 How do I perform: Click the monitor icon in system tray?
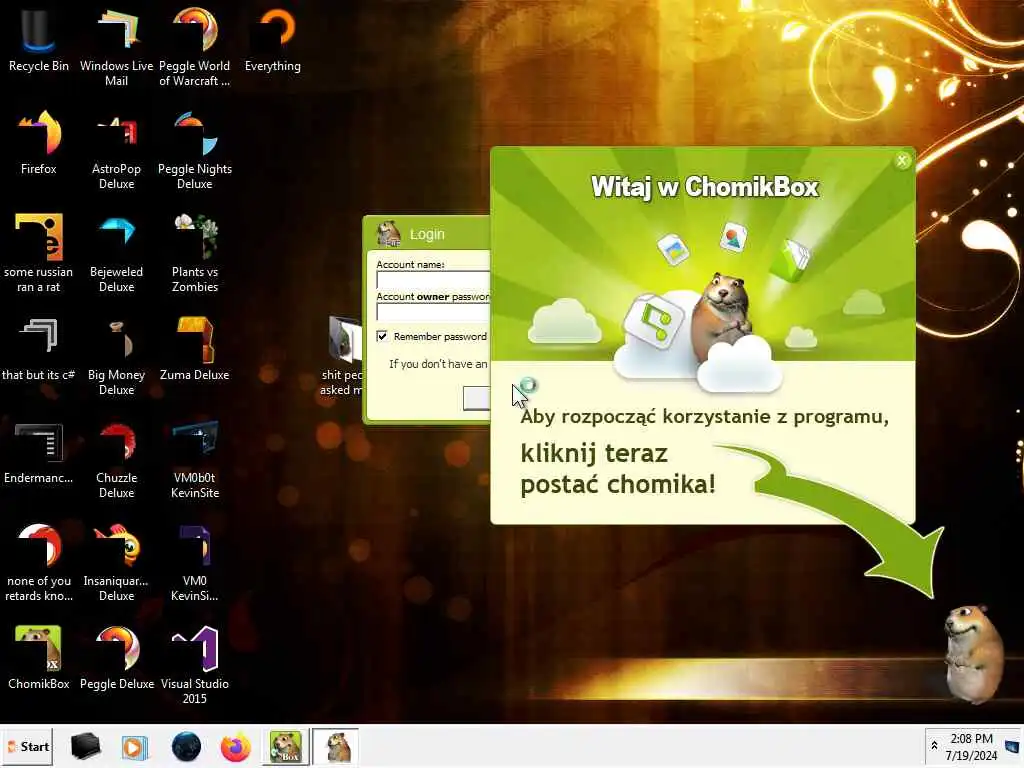click(1012, 746)
